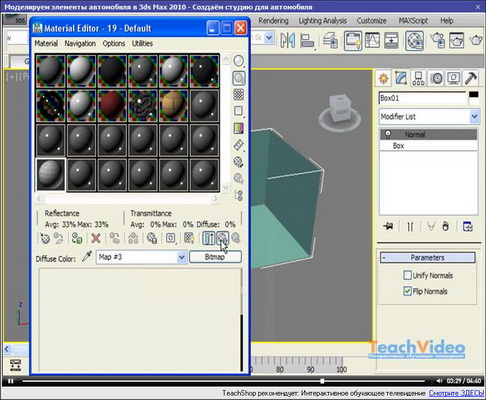Click the Select by Material icon
This screenshot has height=400, width=486.
point(239,179)
